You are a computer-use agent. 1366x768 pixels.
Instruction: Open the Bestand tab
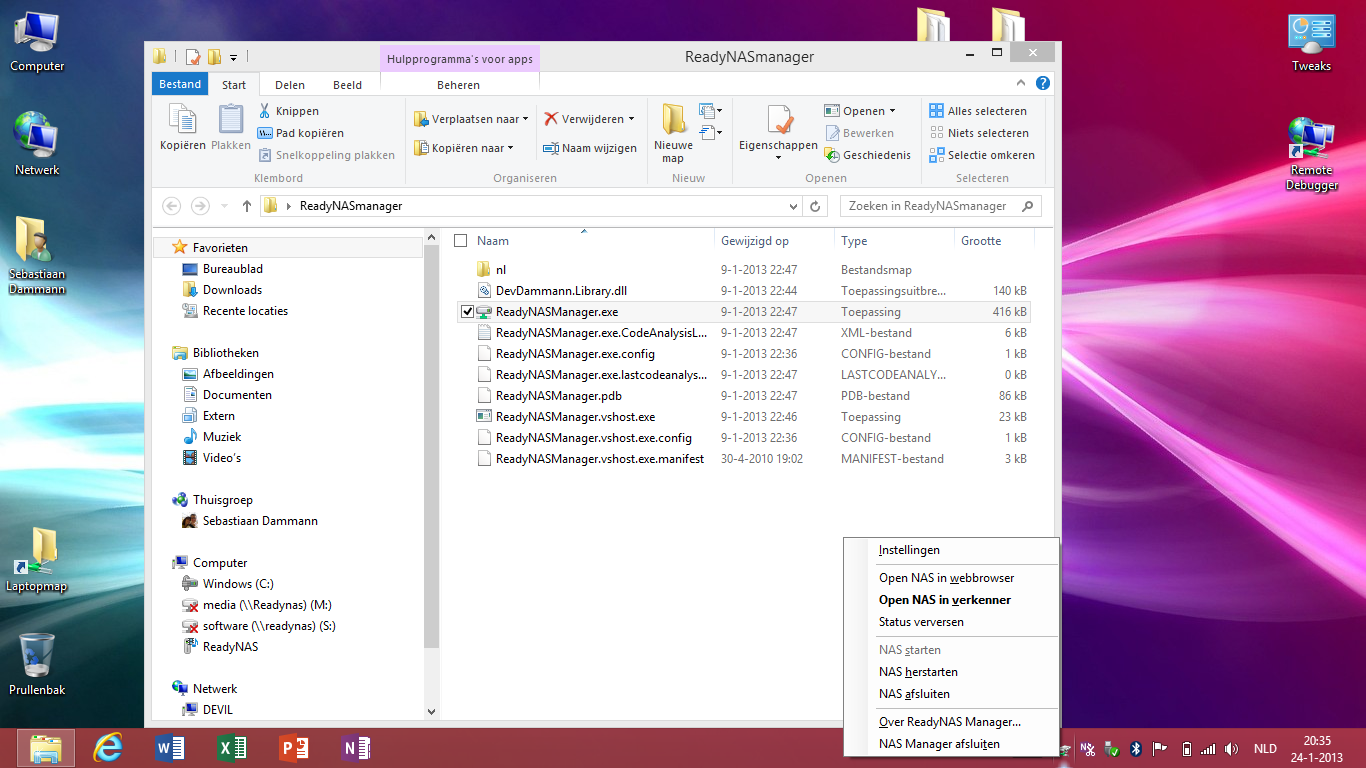click(180, 84)
